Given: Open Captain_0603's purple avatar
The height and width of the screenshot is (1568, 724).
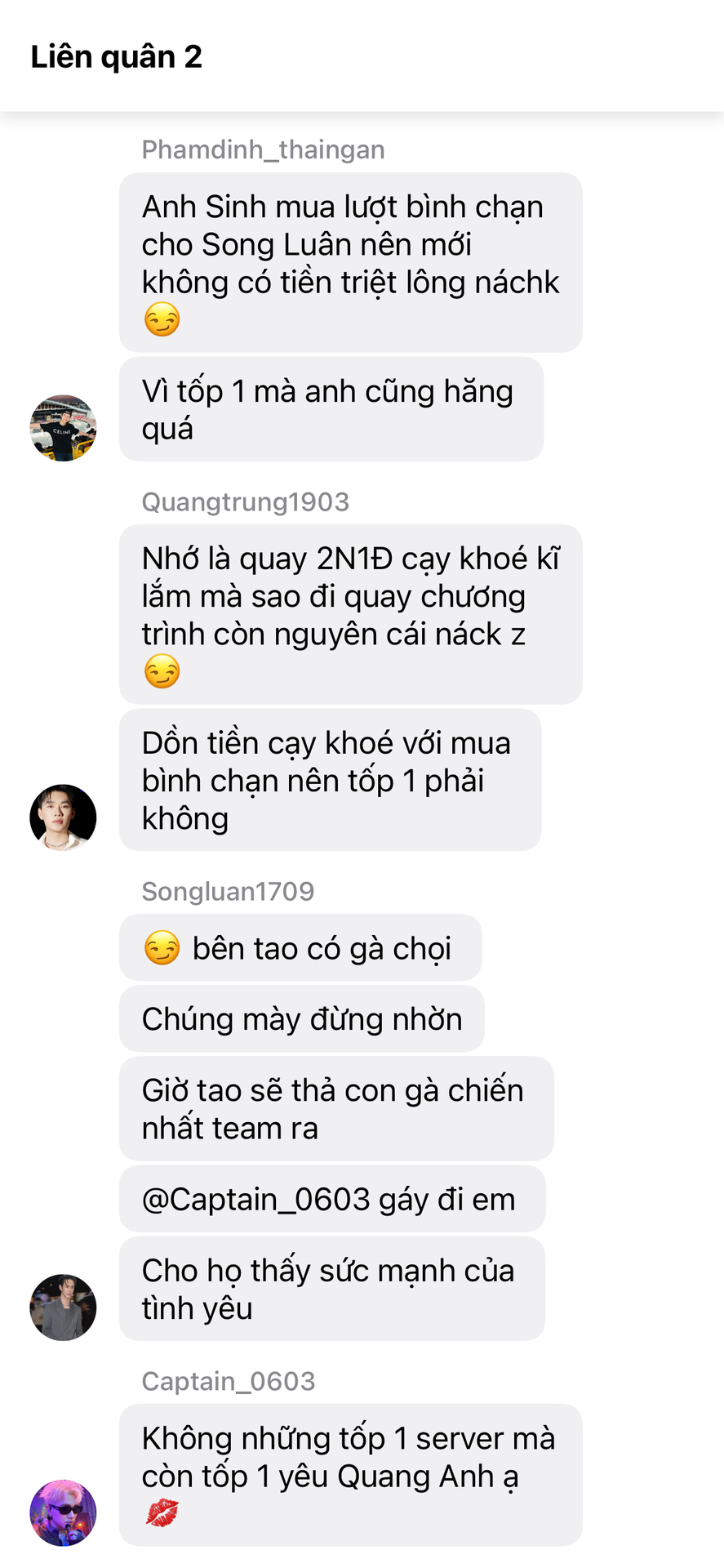Looking at the screenshot, I should [x=63, y=1512].
